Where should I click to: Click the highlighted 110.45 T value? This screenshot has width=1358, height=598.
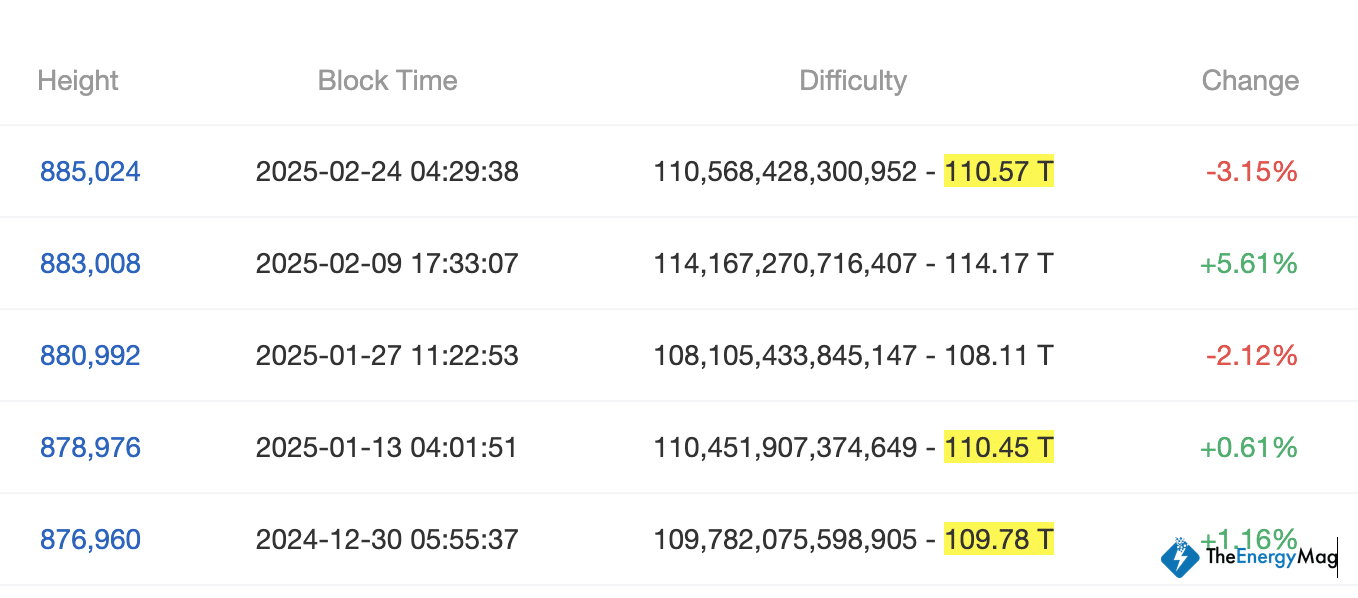(x=998, y=448)
